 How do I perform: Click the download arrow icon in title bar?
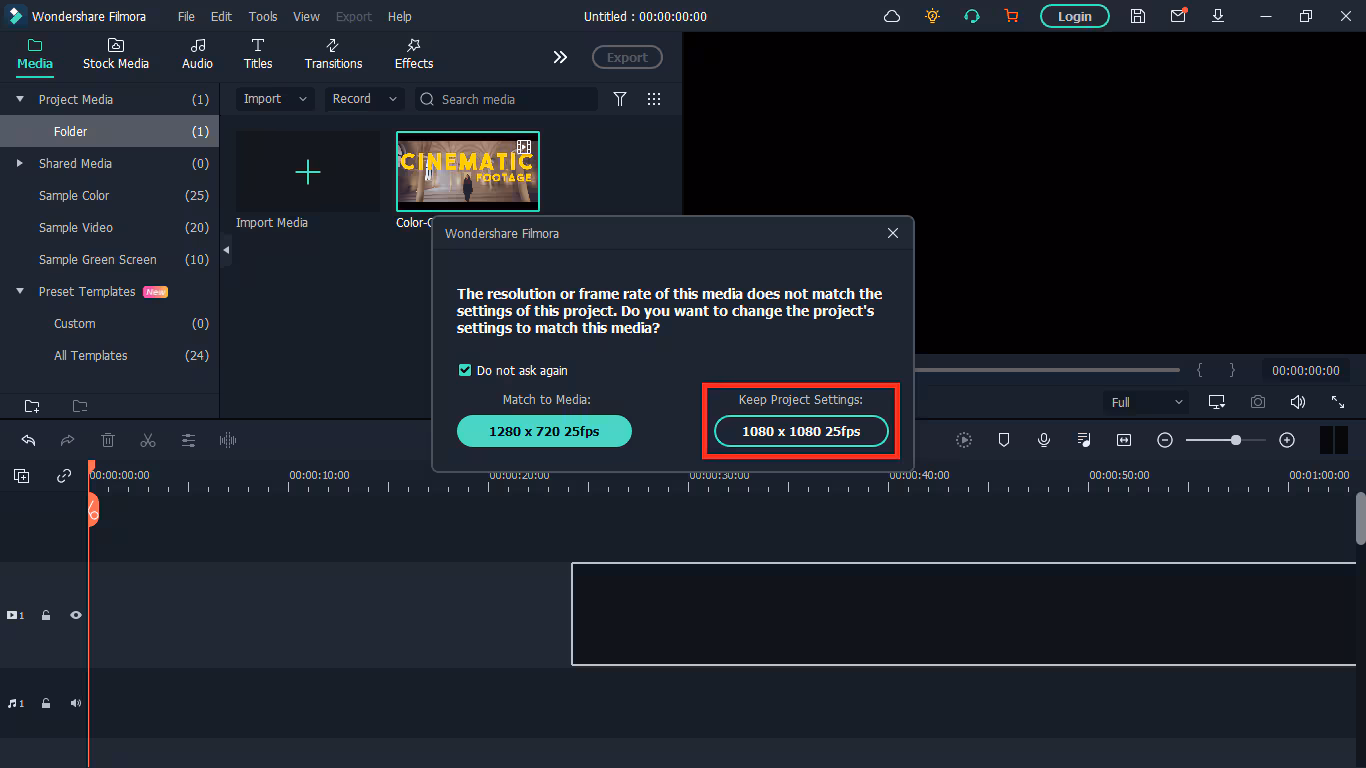[1218, 16]
